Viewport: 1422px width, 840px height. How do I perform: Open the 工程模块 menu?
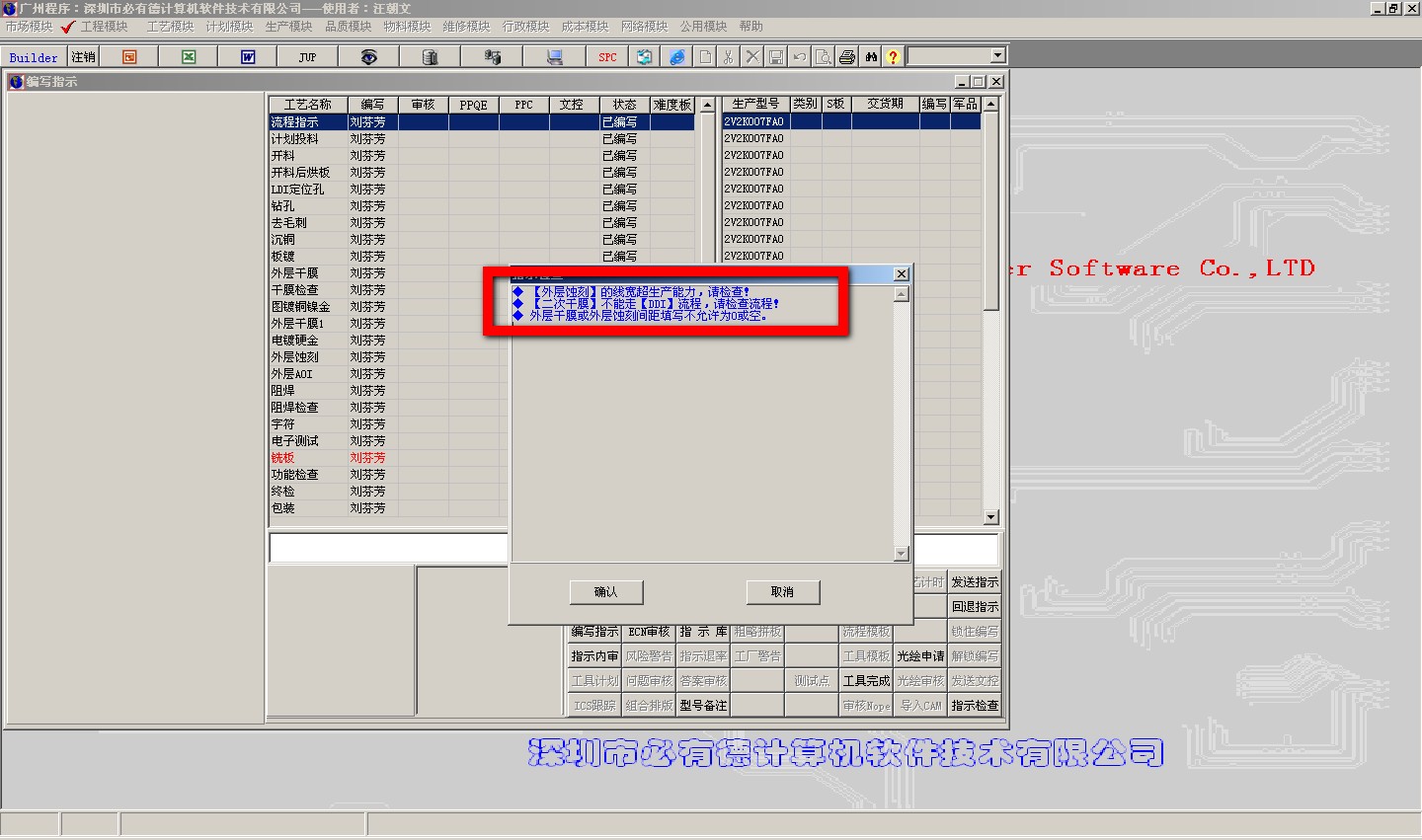click(104, 27)
